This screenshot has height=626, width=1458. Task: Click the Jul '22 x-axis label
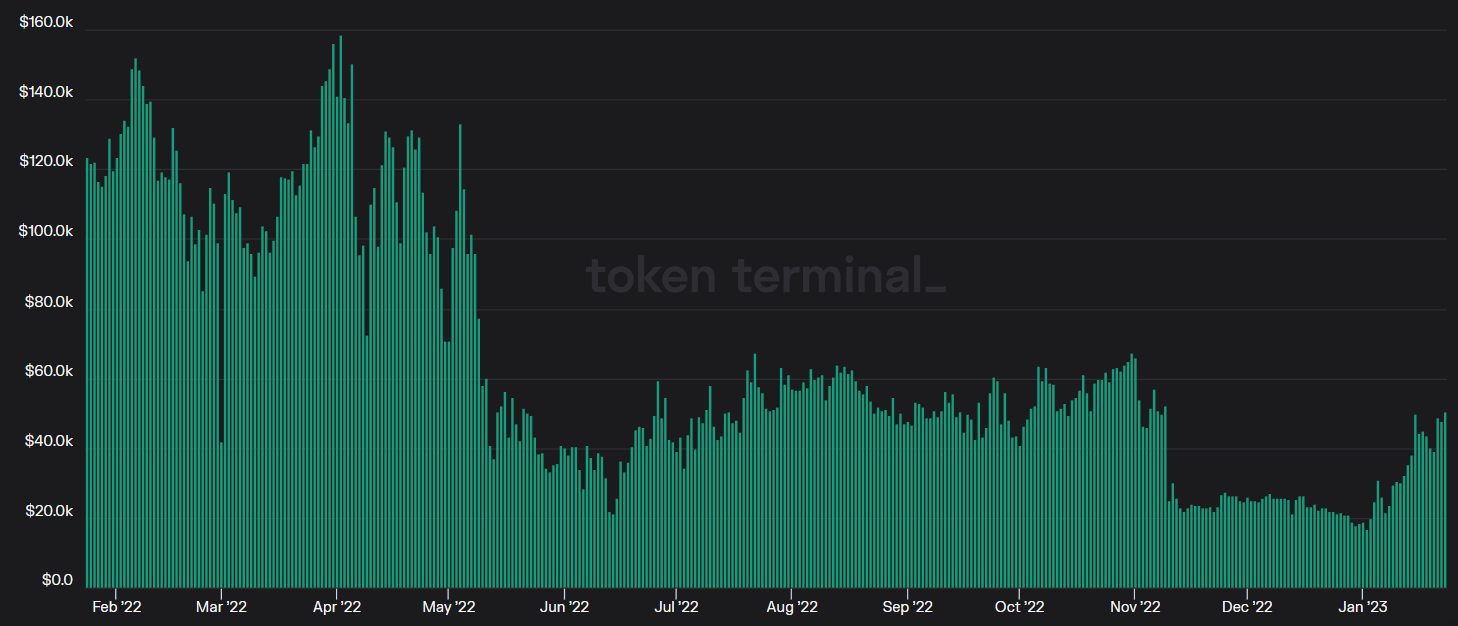click(x=676, y=606)
